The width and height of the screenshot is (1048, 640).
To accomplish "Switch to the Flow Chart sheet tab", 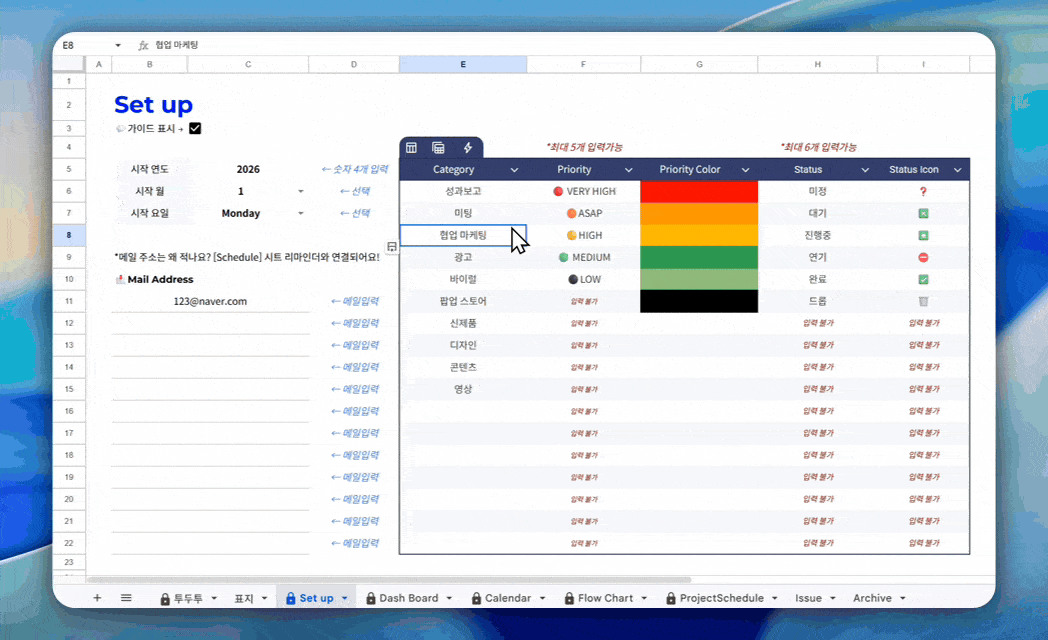I will (605, 598).
